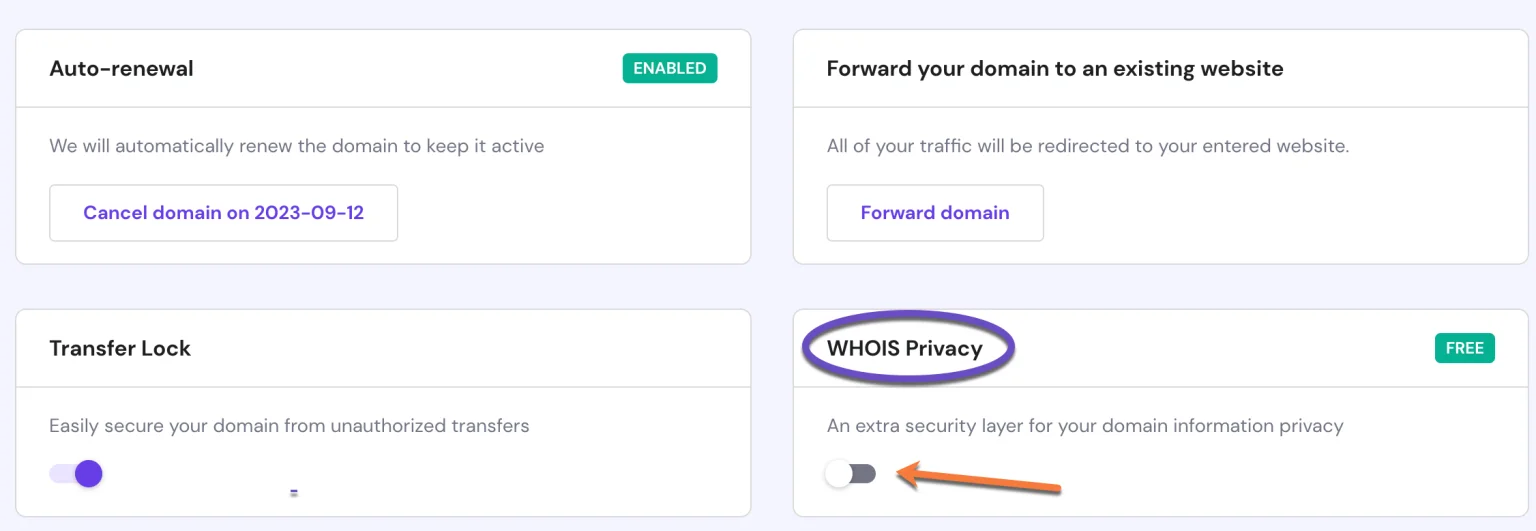Image resolution: width=1536 pixels, height=531 pixels.
Task: Open the Forward domain button
Action: [x=934, y=213]
